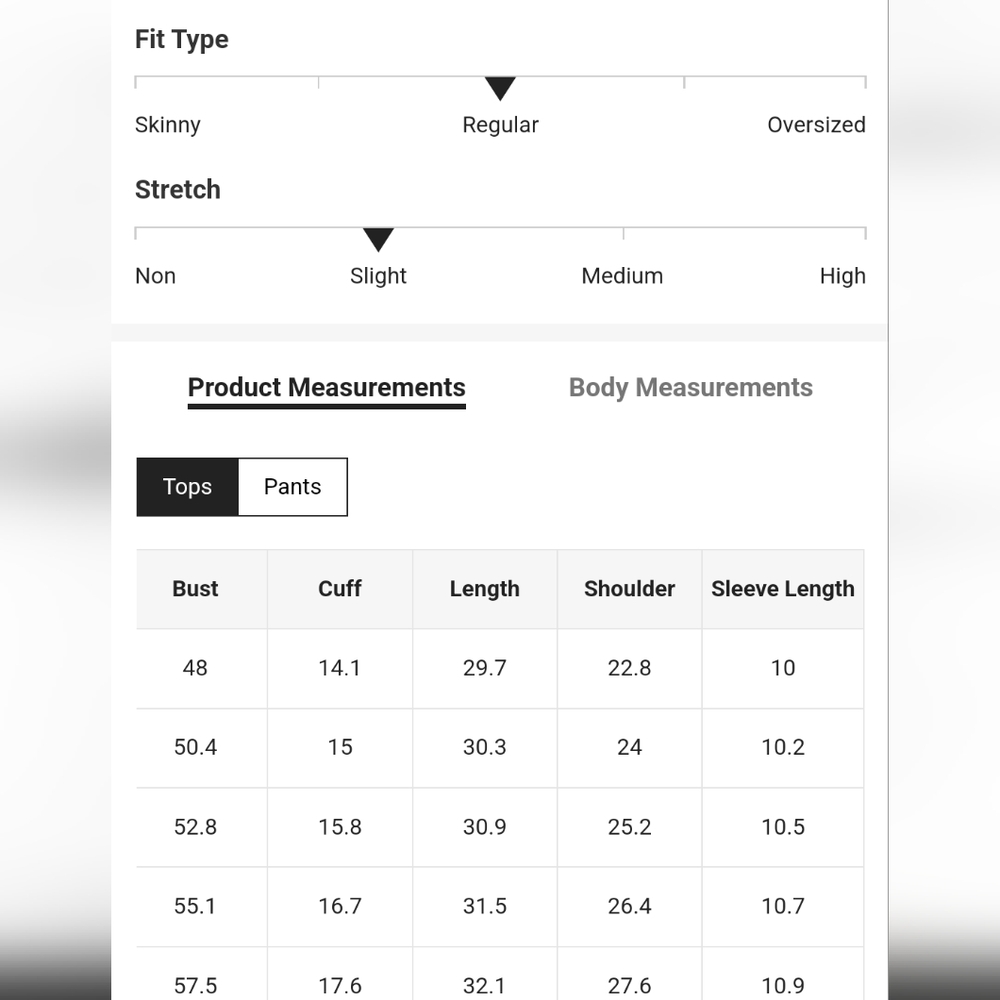The width and height of the screenshot is (1000, 1000).
Task: Click the Cuff column header
Action: (340, 589)
